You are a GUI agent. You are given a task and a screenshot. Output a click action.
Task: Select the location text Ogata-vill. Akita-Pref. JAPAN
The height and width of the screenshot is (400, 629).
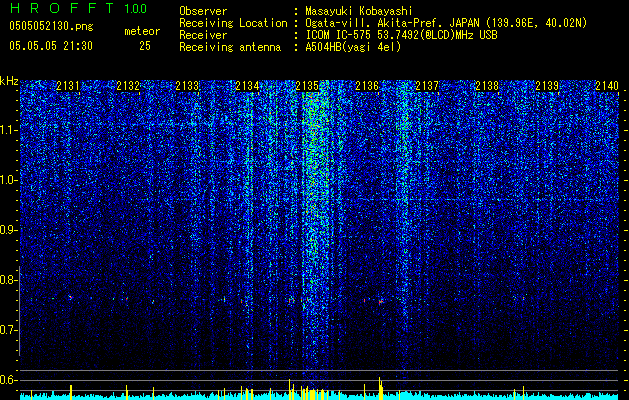click(391, 23)
